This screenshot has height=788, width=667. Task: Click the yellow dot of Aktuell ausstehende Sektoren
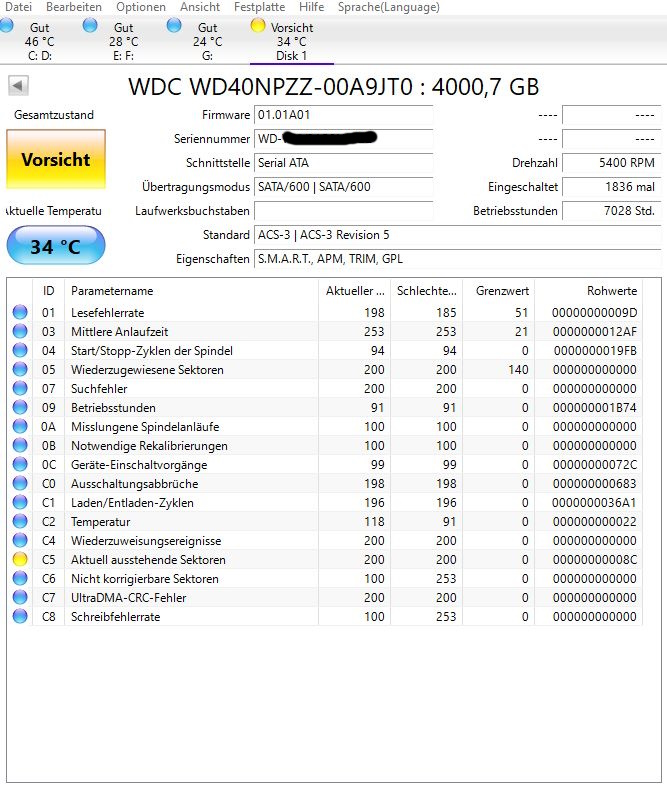click(x=20, y=559)
